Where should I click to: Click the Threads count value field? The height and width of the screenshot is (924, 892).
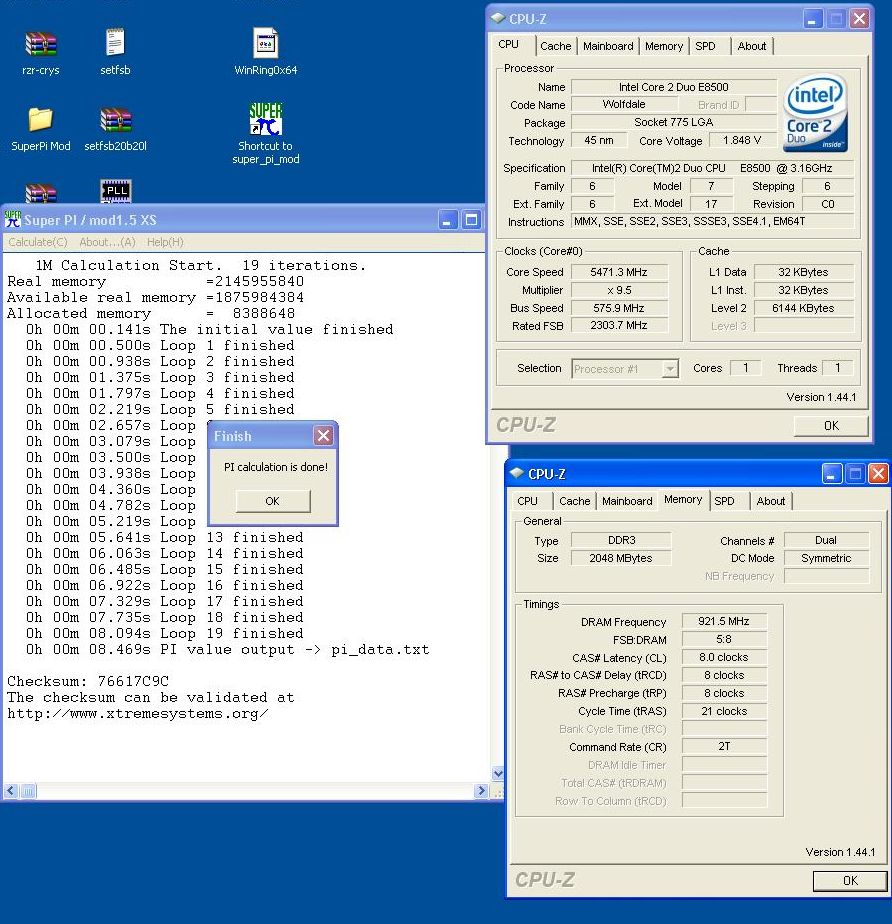click(837, 368)
